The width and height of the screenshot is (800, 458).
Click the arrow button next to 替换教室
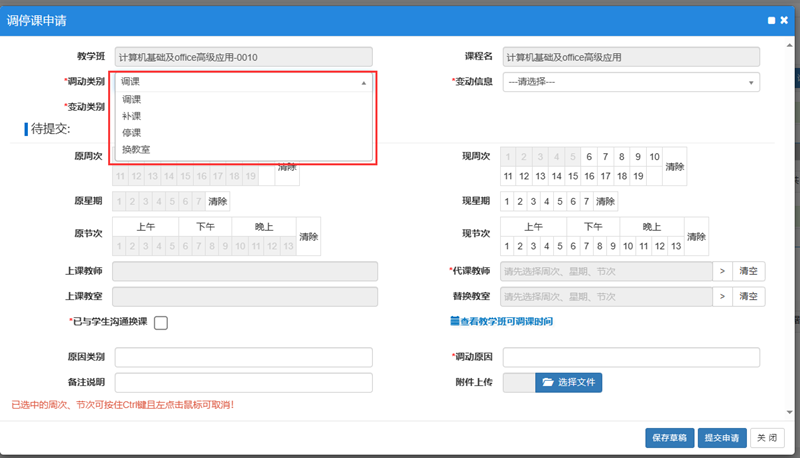pos(722,297)
